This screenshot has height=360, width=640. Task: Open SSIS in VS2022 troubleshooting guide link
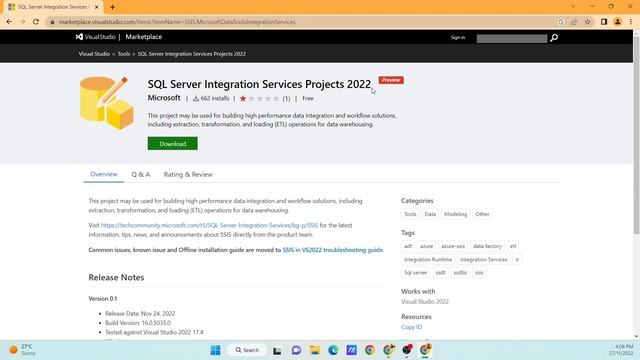click(333, 250)
